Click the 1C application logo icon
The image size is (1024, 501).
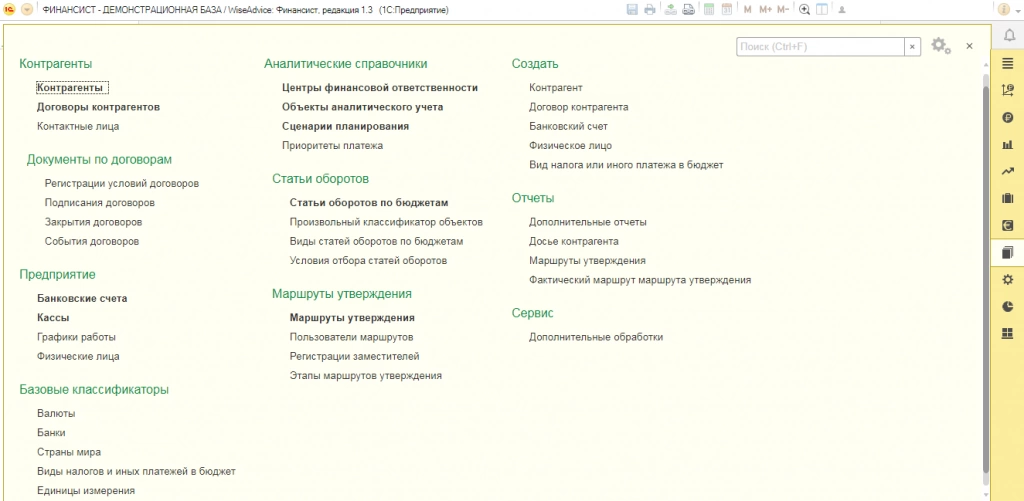pyautogui.click(x=10, y=10)
